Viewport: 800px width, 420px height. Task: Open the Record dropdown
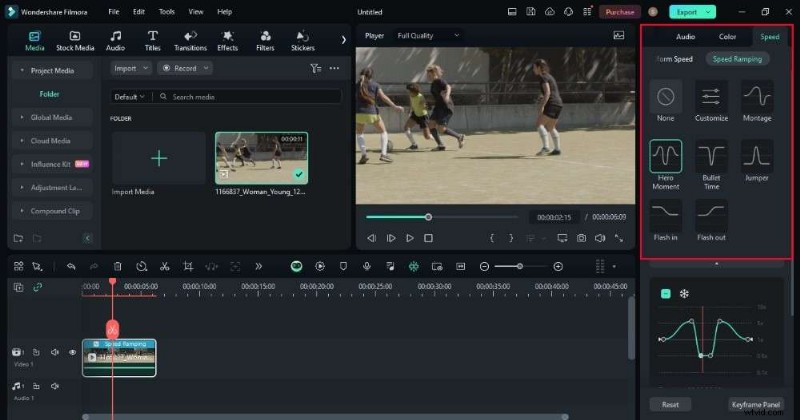point(185,68)
